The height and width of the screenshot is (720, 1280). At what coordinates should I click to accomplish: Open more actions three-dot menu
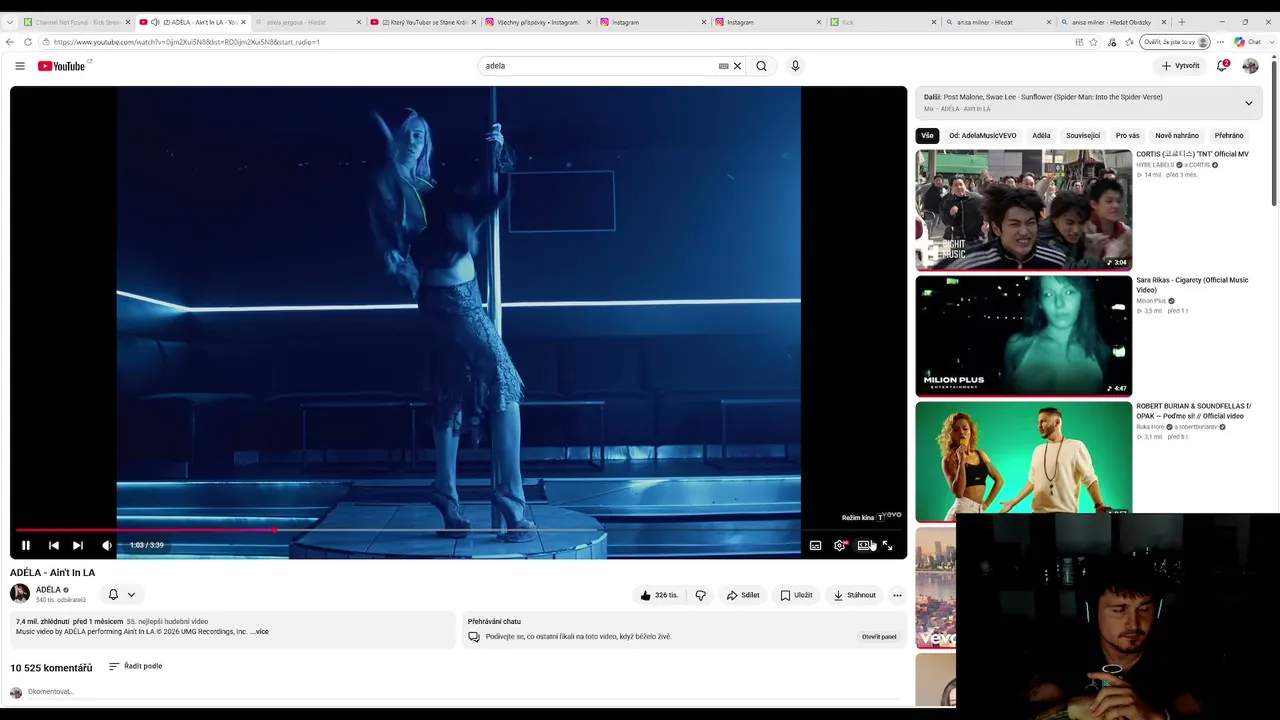[x=897, y=595]
